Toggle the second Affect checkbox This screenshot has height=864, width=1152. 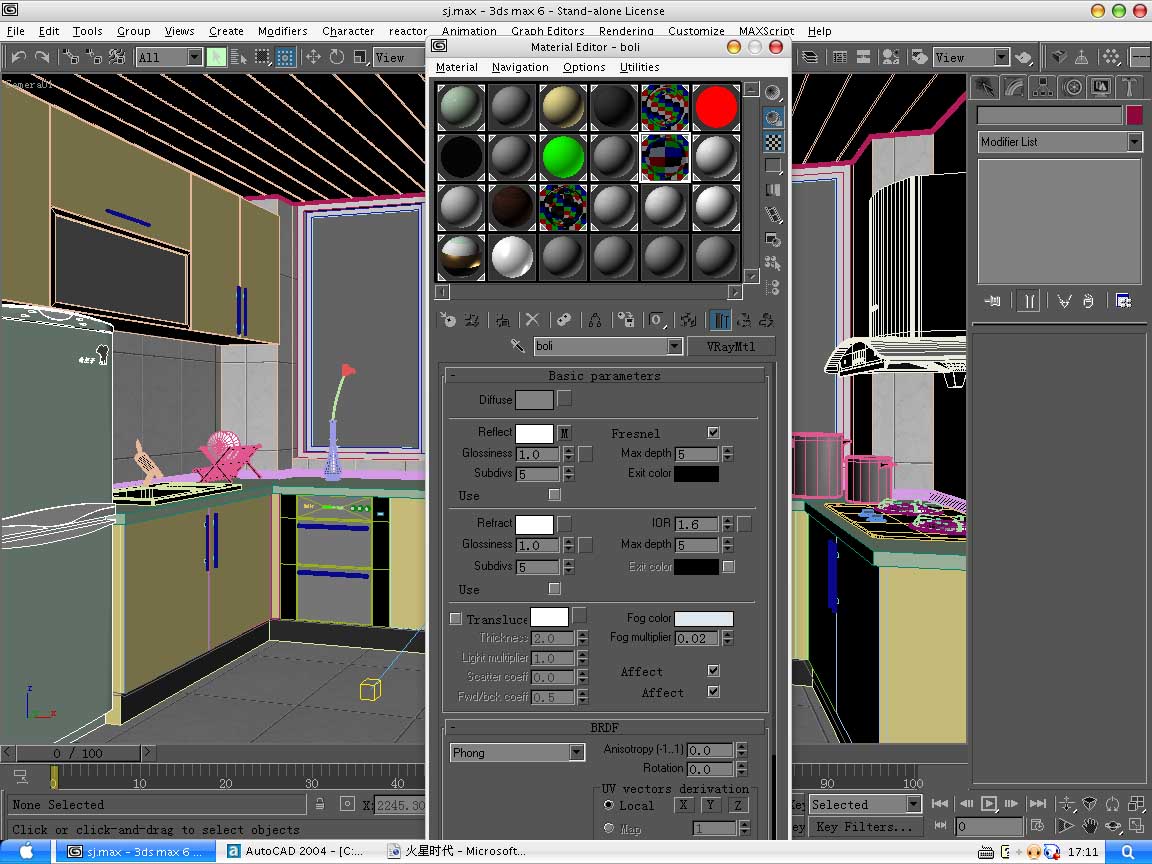click(713, 691)
